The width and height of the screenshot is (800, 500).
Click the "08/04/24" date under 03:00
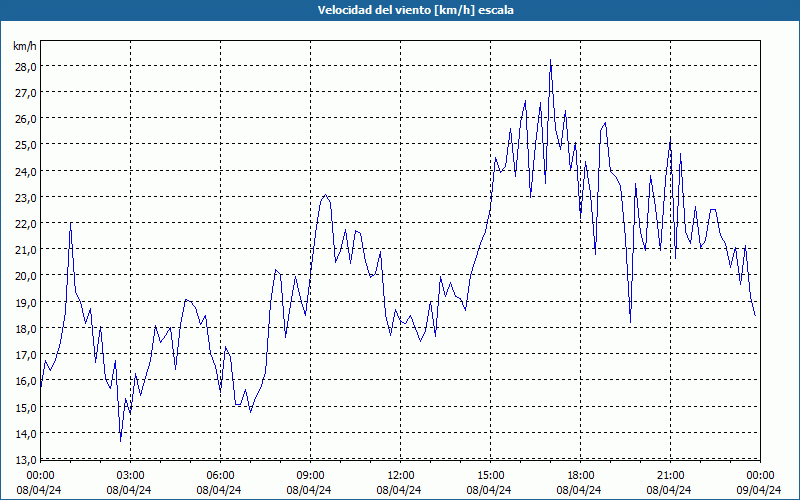coord(129,490)
